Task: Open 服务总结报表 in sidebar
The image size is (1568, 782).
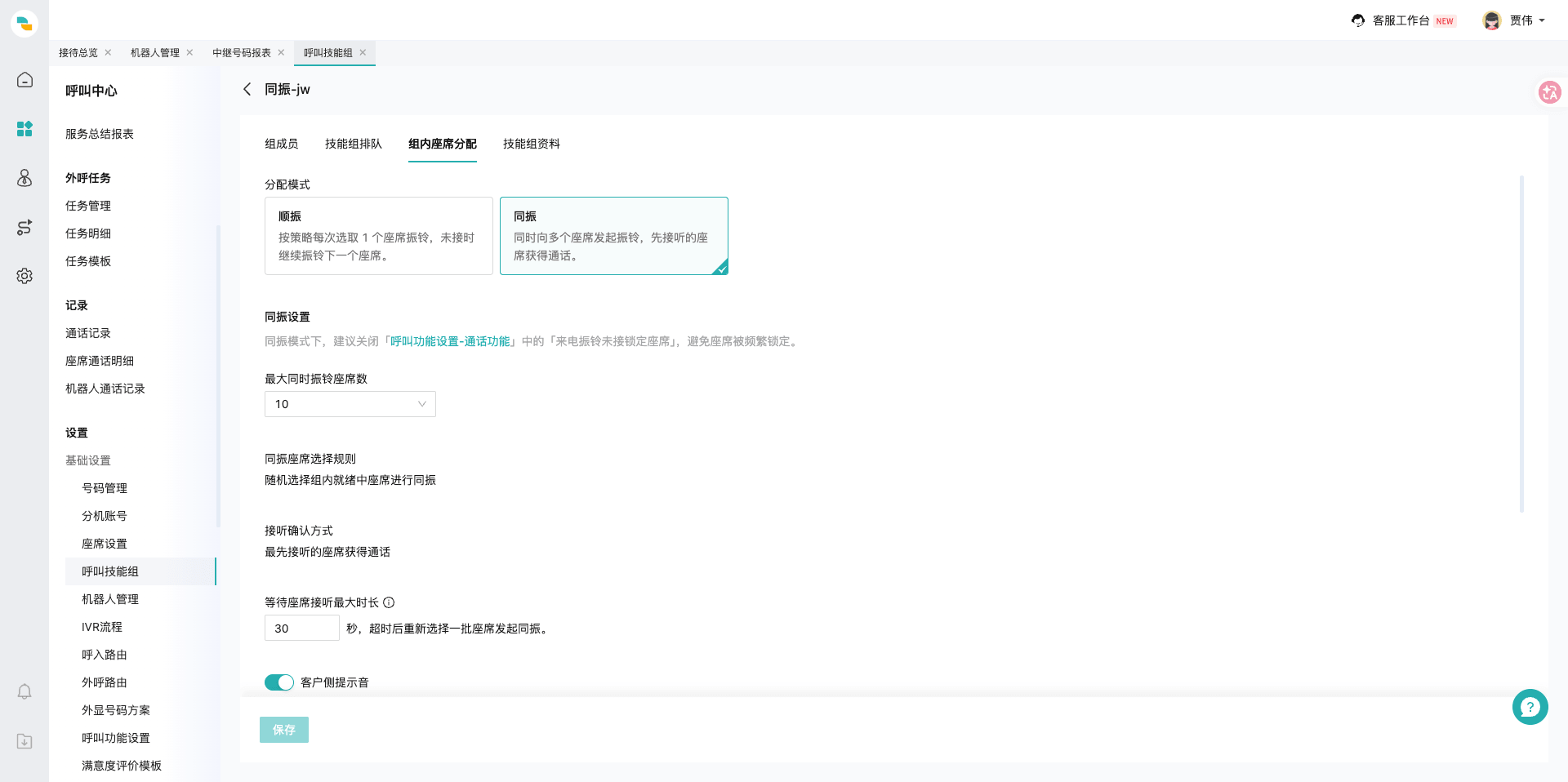Action: tap(100, 134)
